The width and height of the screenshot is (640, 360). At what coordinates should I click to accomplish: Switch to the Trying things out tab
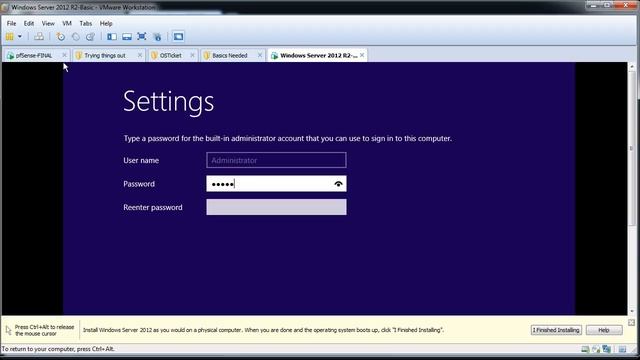pos(109,56)
